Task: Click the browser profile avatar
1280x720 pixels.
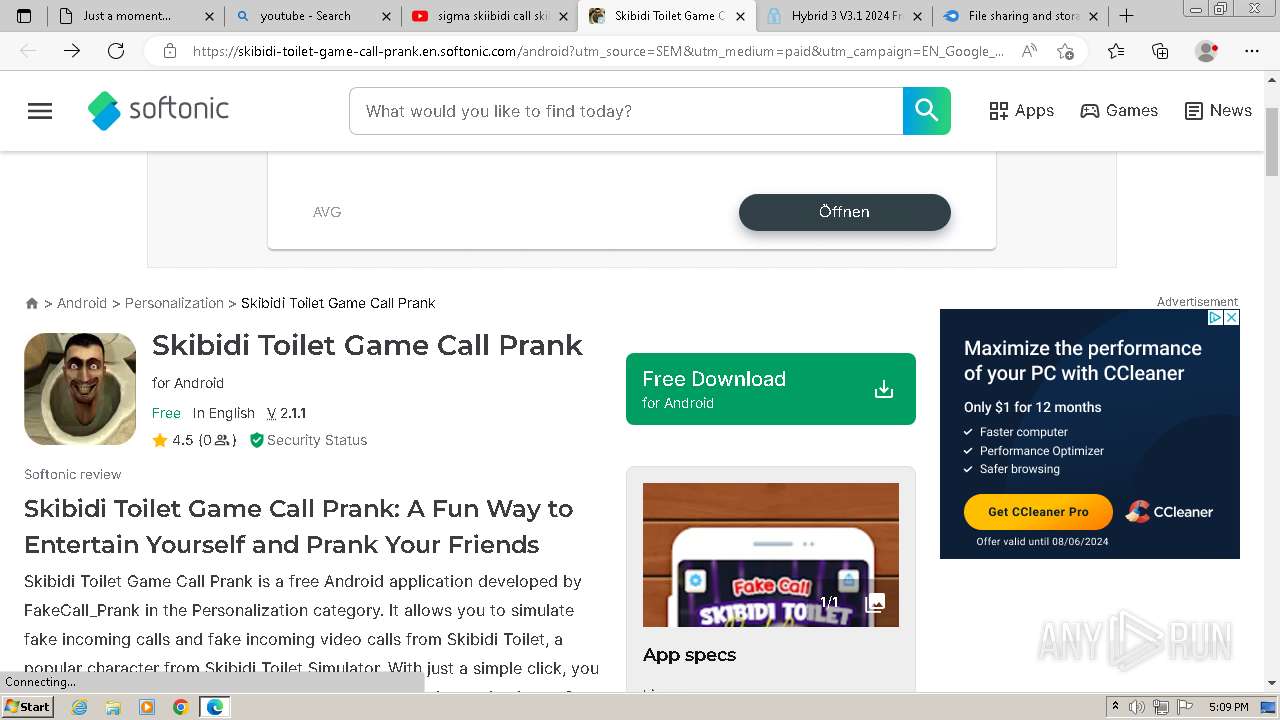Action: [1207, 51]
